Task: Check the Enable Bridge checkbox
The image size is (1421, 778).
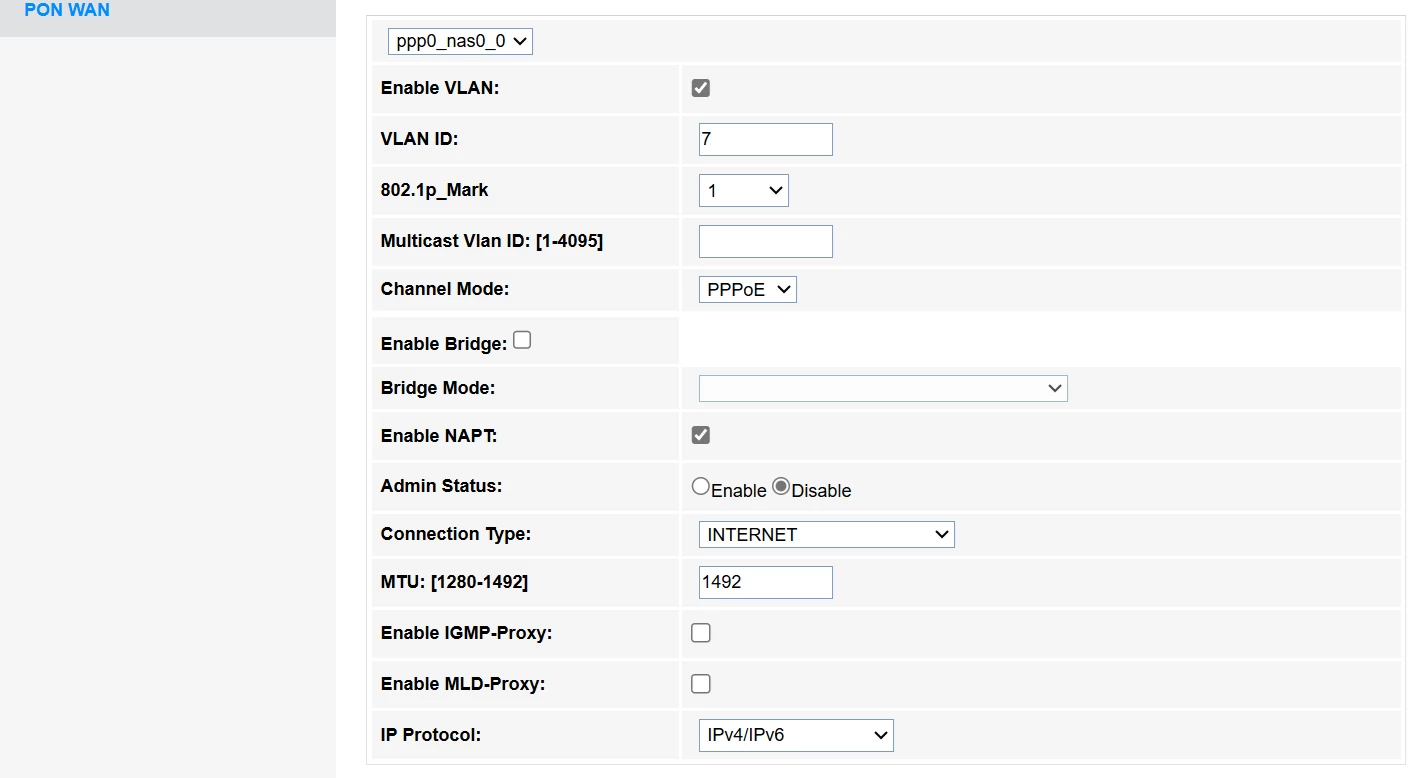Action: pyautogui.click(x=522, y=341)
